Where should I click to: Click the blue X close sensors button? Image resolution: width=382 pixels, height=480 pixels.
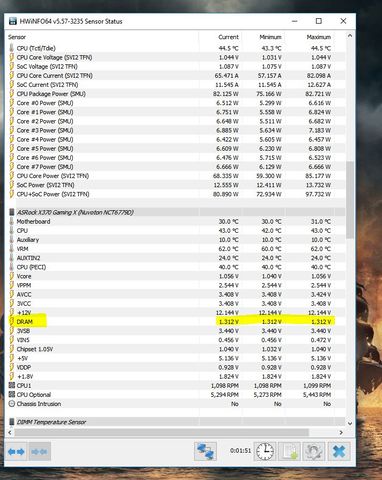click(x=339, y=452)
